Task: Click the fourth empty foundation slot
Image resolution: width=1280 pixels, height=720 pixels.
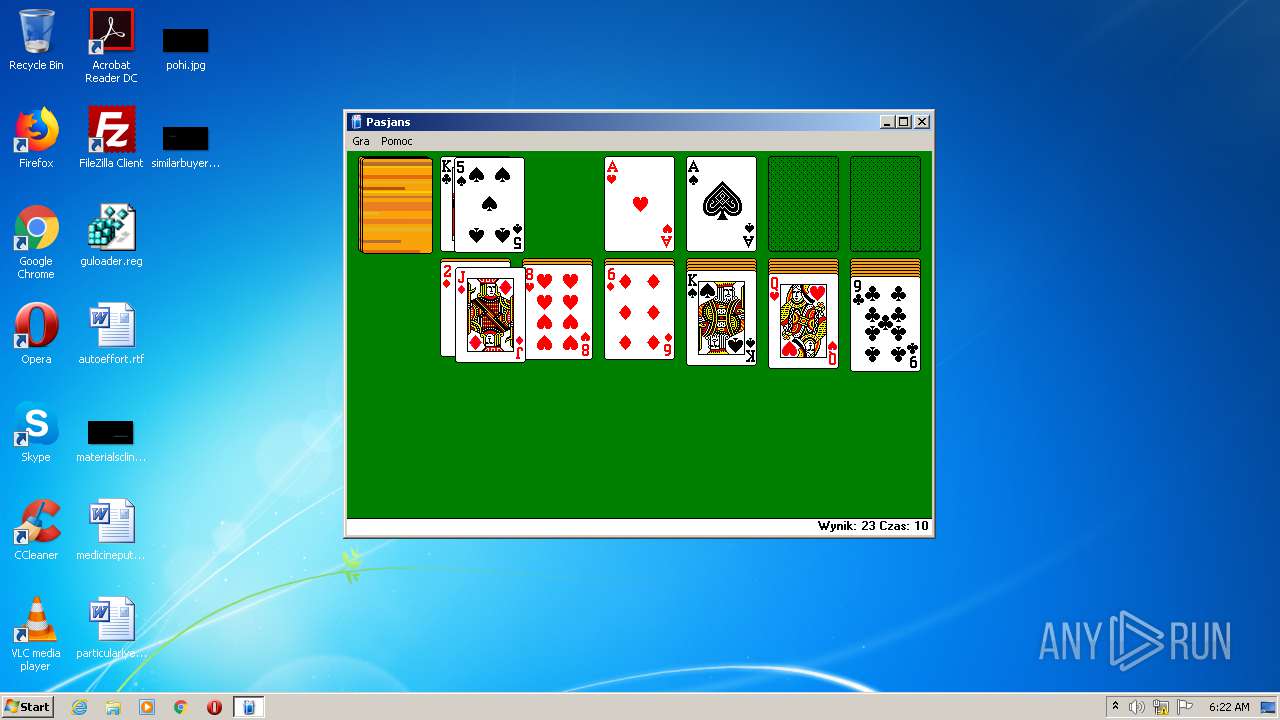Action: 886,204
